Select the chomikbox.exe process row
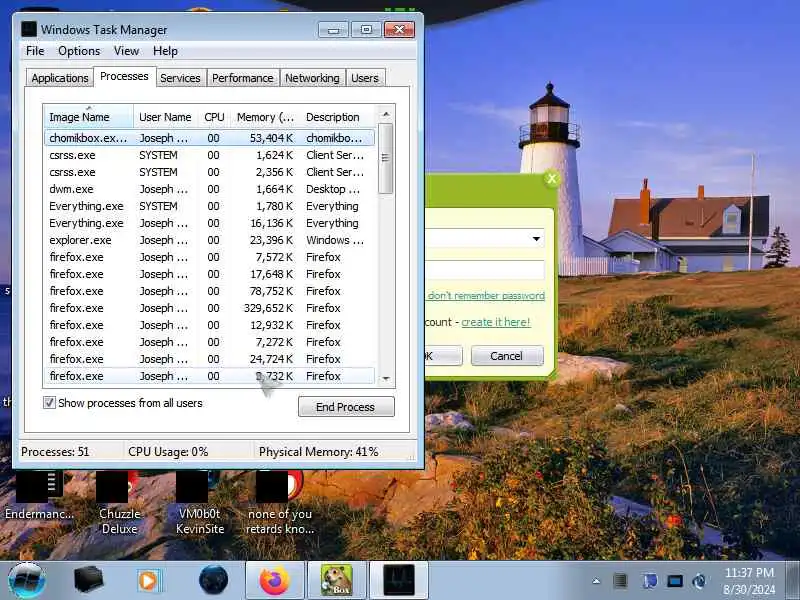 210,138
